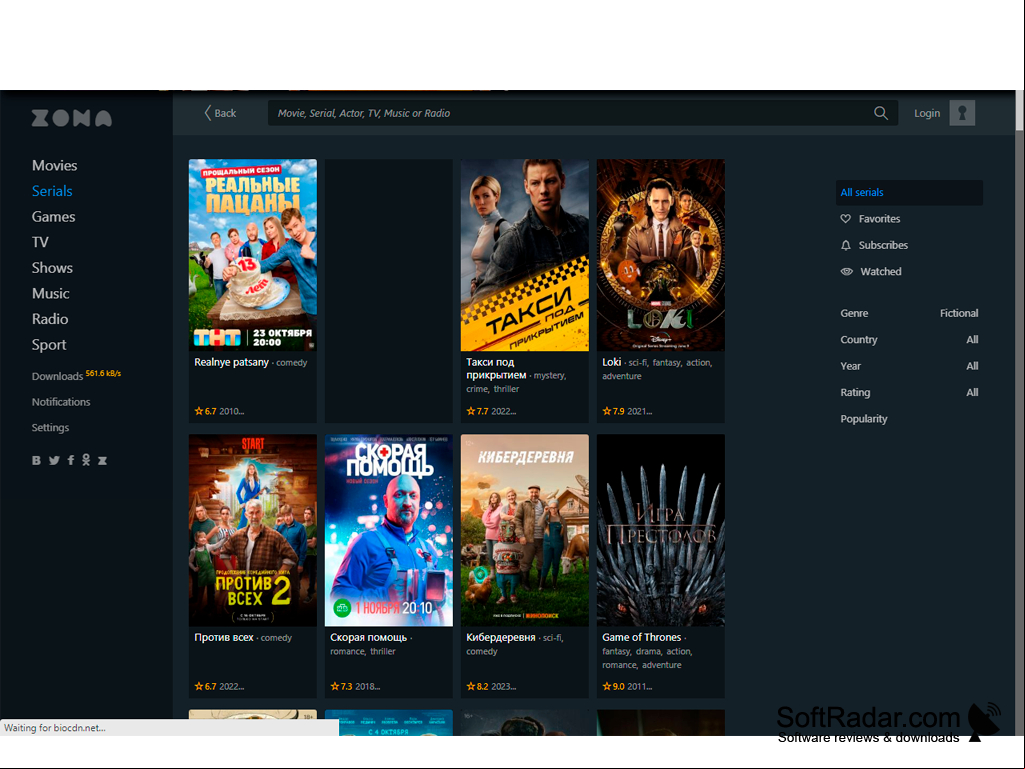Open the user avatar icon beside Login
Screen dimensions: 1025x769
(962, 113)
